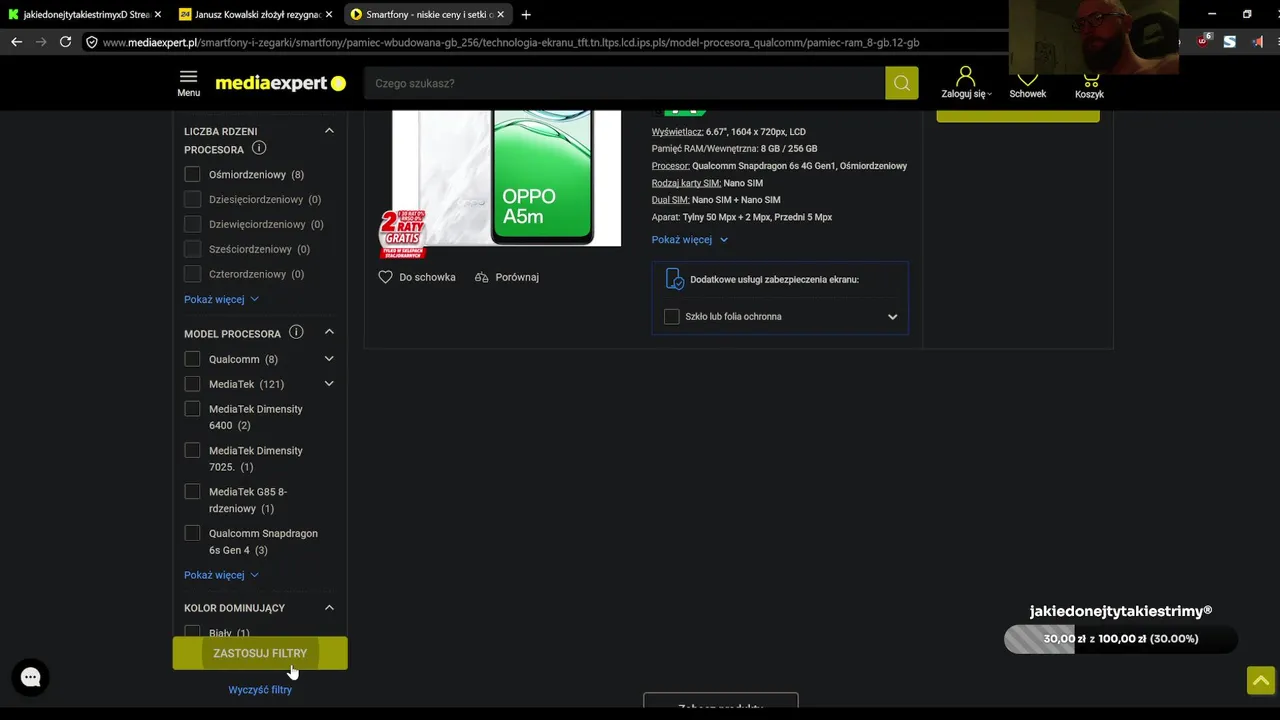
Task: Check the Ośmiordzeniowy checkbox
Action: [192, 174]
